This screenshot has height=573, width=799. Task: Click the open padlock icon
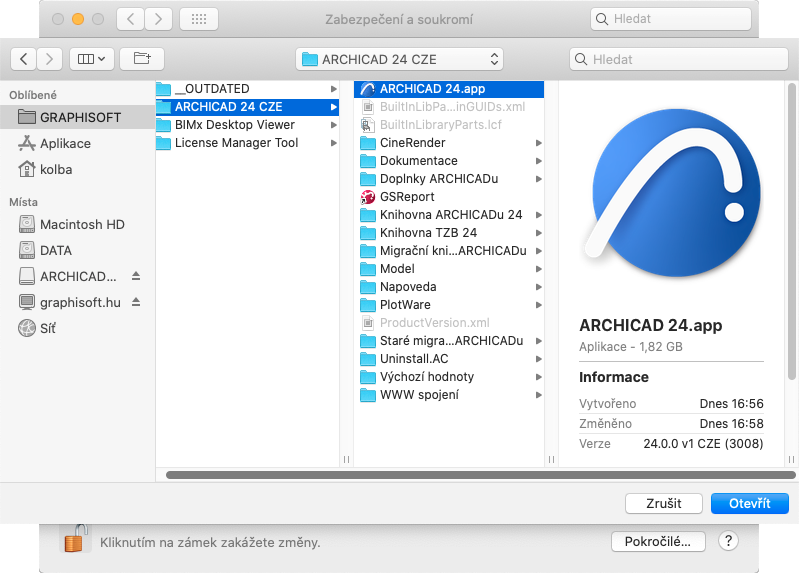click(75, 539)
